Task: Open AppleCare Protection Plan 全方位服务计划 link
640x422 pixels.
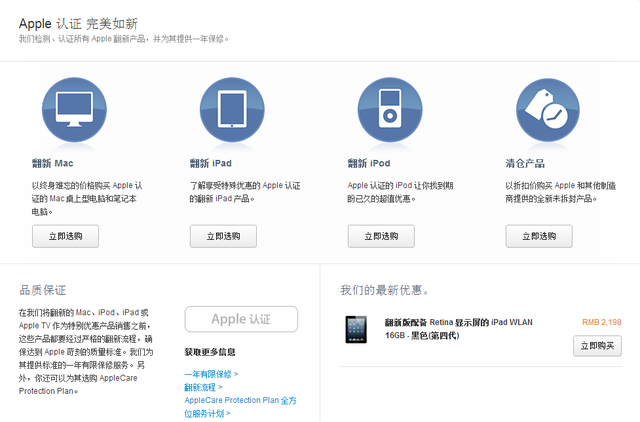Action: (x=240, y=406)
